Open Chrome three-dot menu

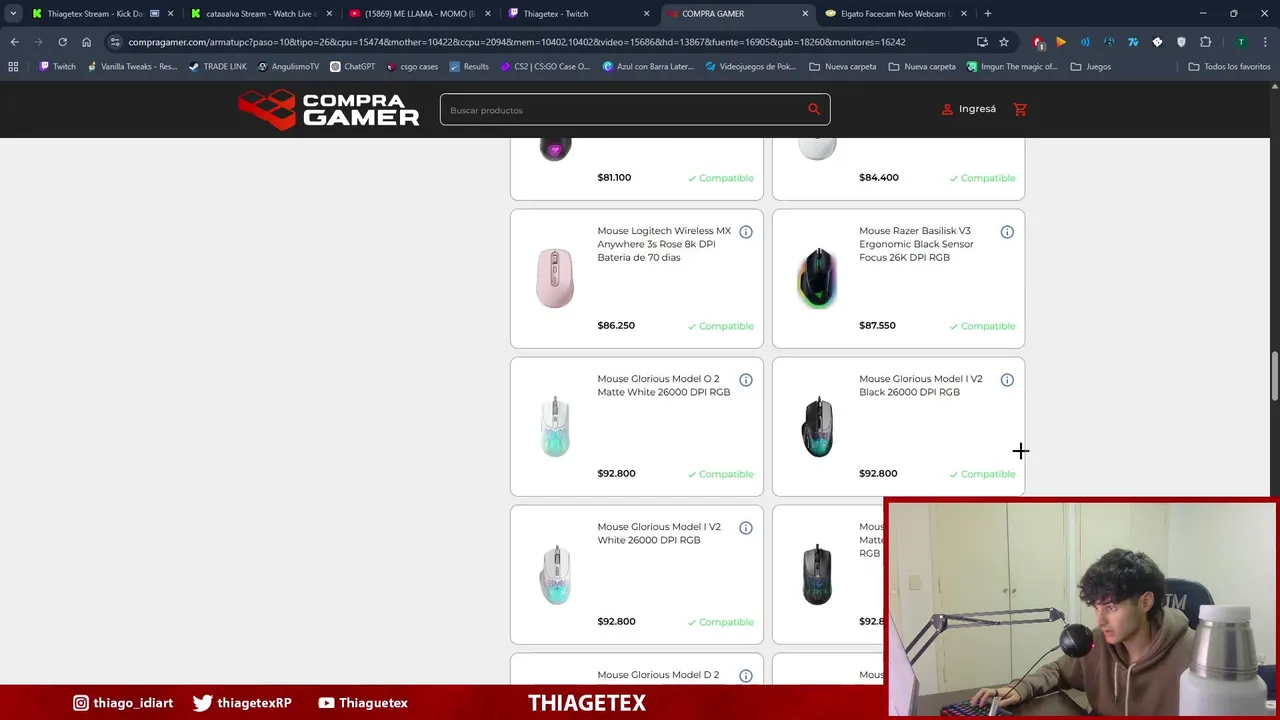[1265, 42]
